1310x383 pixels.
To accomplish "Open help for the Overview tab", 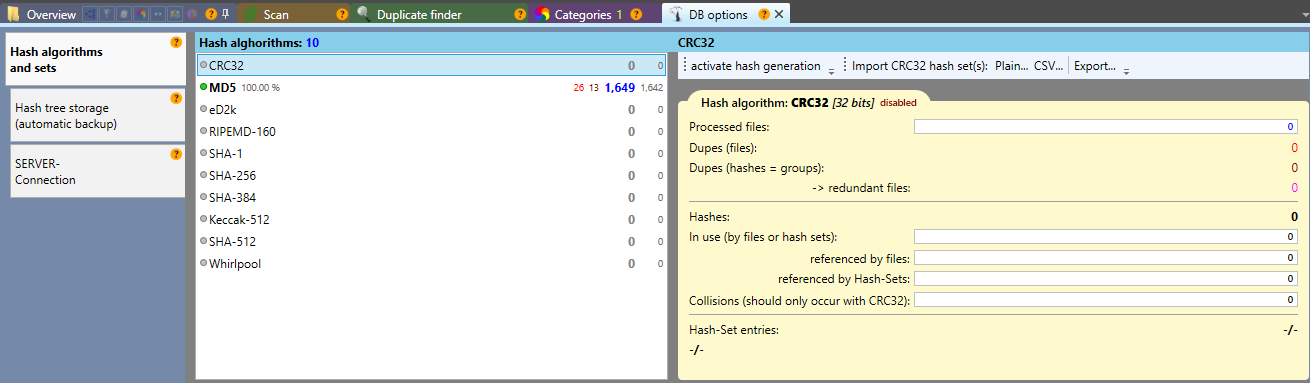I will pyautogui.click(x=210, y=15).
